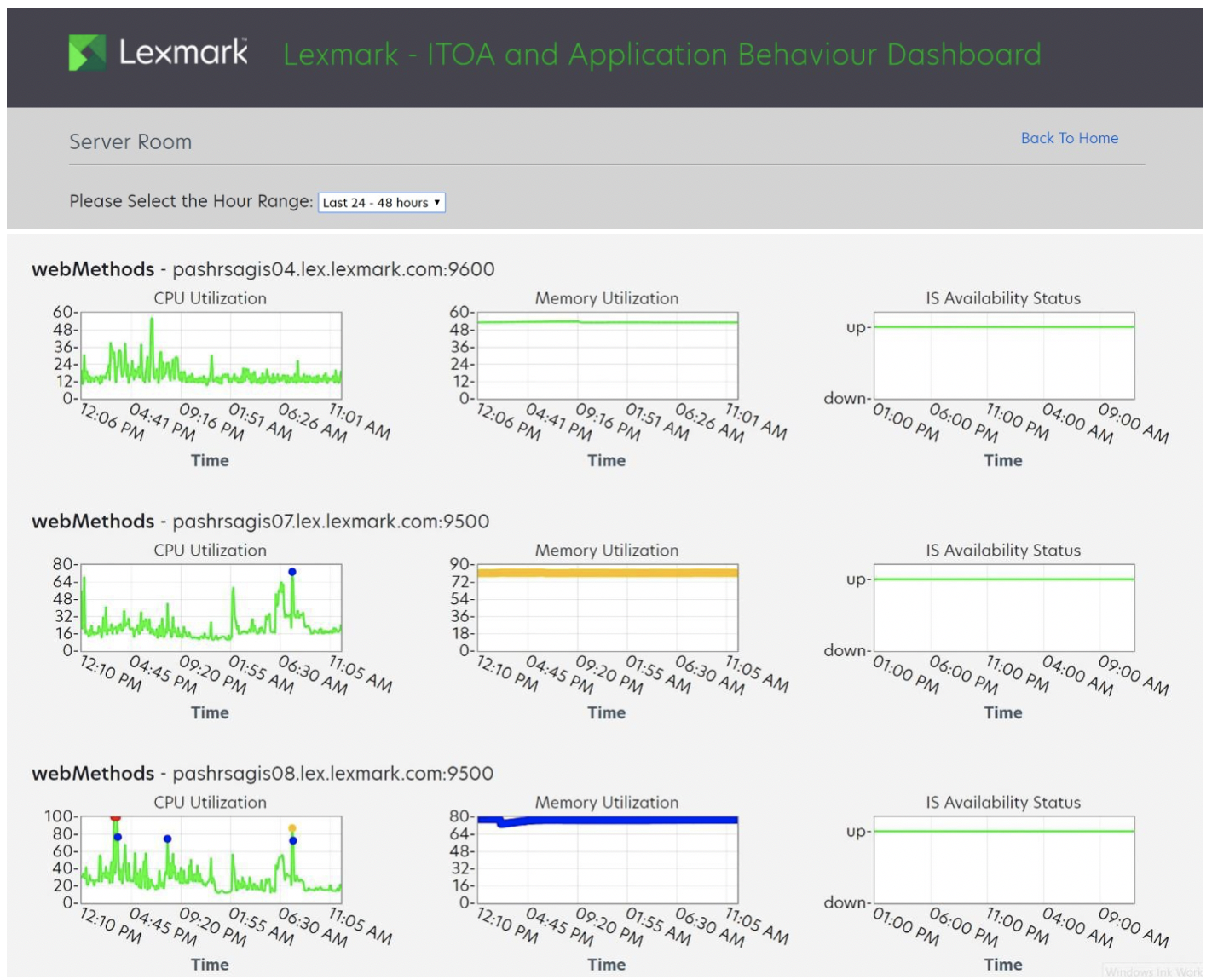Click the pashrsagis07 CPU Utilization chart
This screenshot has width=1212, height=980.
[x=211, y=608]
